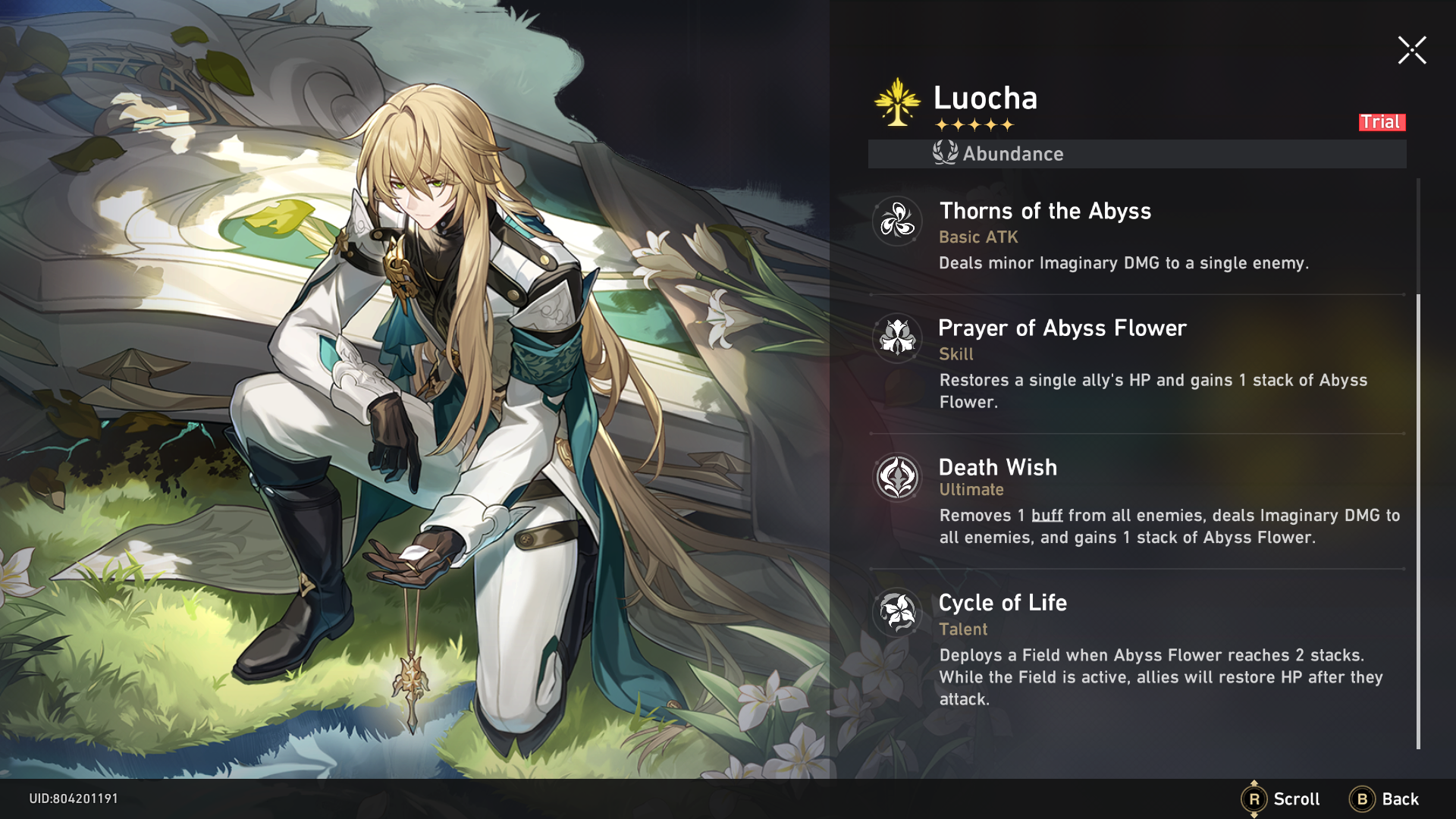The width and height of the screenshot is (1456, 819).
Task: Click the Cycle of Life title text
Action: tap(1003, 603)
